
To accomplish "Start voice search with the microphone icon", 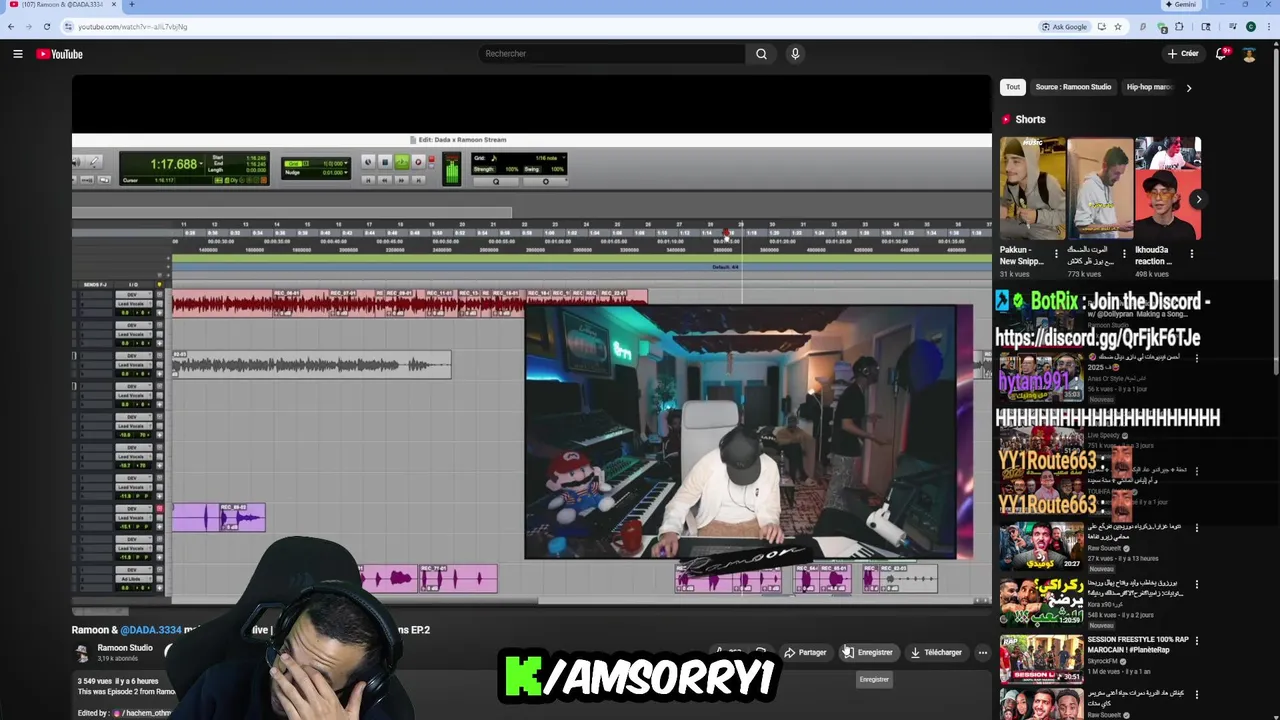I will point(795,54).
